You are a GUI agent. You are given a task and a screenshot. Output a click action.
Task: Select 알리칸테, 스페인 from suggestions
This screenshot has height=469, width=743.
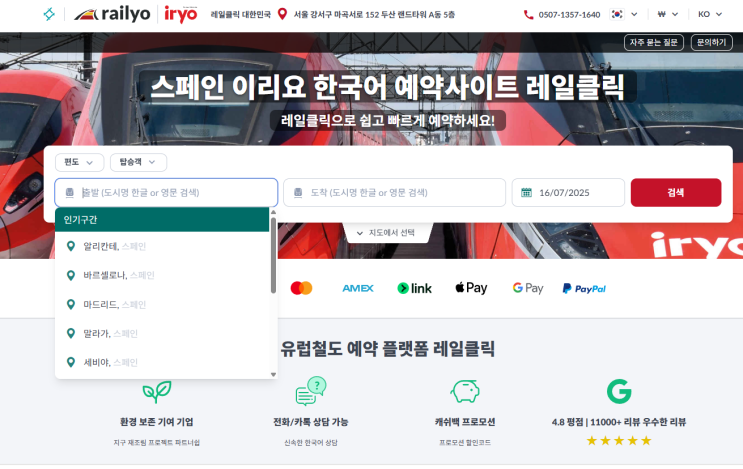162,246
